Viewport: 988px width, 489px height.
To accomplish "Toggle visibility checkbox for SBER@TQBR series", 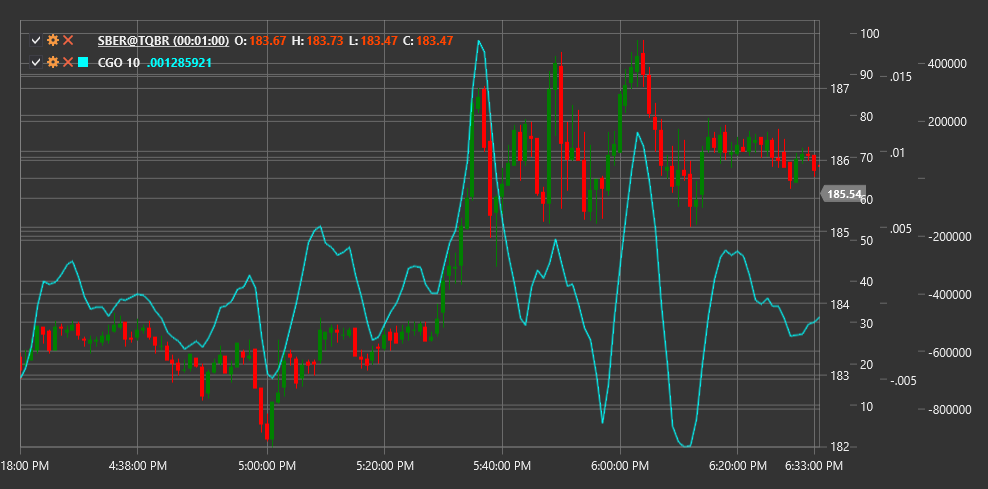I will pos(36,41).
